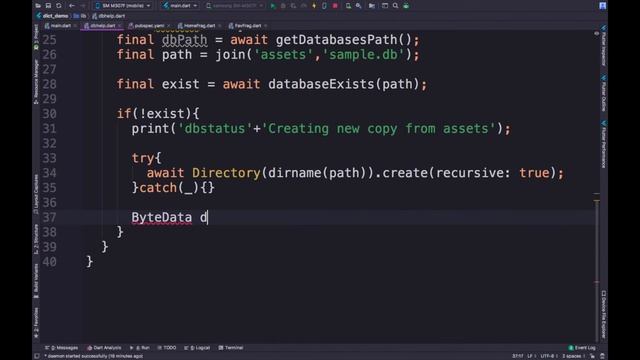Image resolution: width=640 pixels, height=360 pixels.
Task: Open file icon in main toolbar
Action: click(x=38, y=6)
